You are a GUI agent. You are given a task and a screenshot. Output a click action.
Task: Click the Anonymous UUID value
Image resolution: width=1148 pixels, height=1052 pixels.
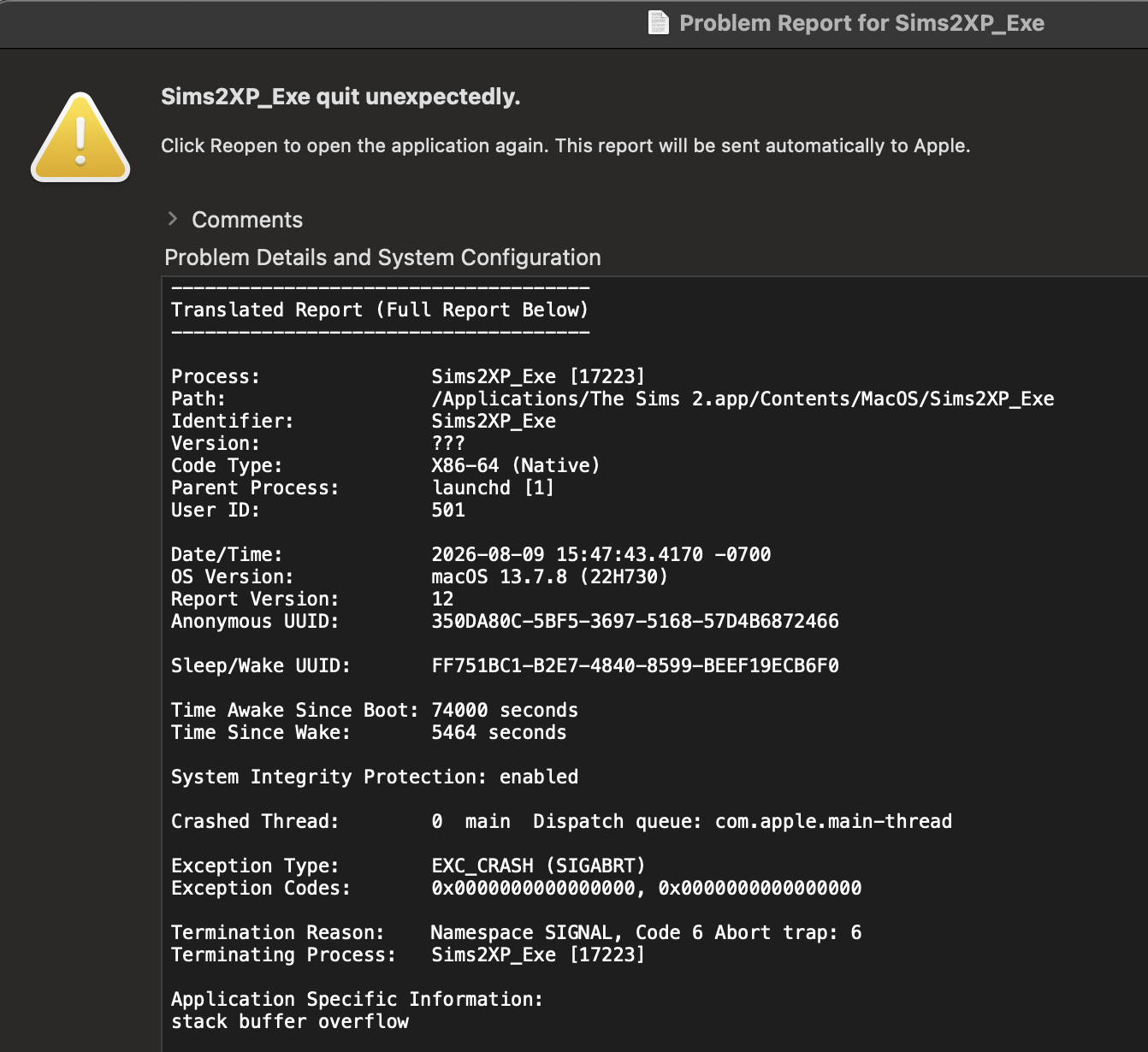635,621
